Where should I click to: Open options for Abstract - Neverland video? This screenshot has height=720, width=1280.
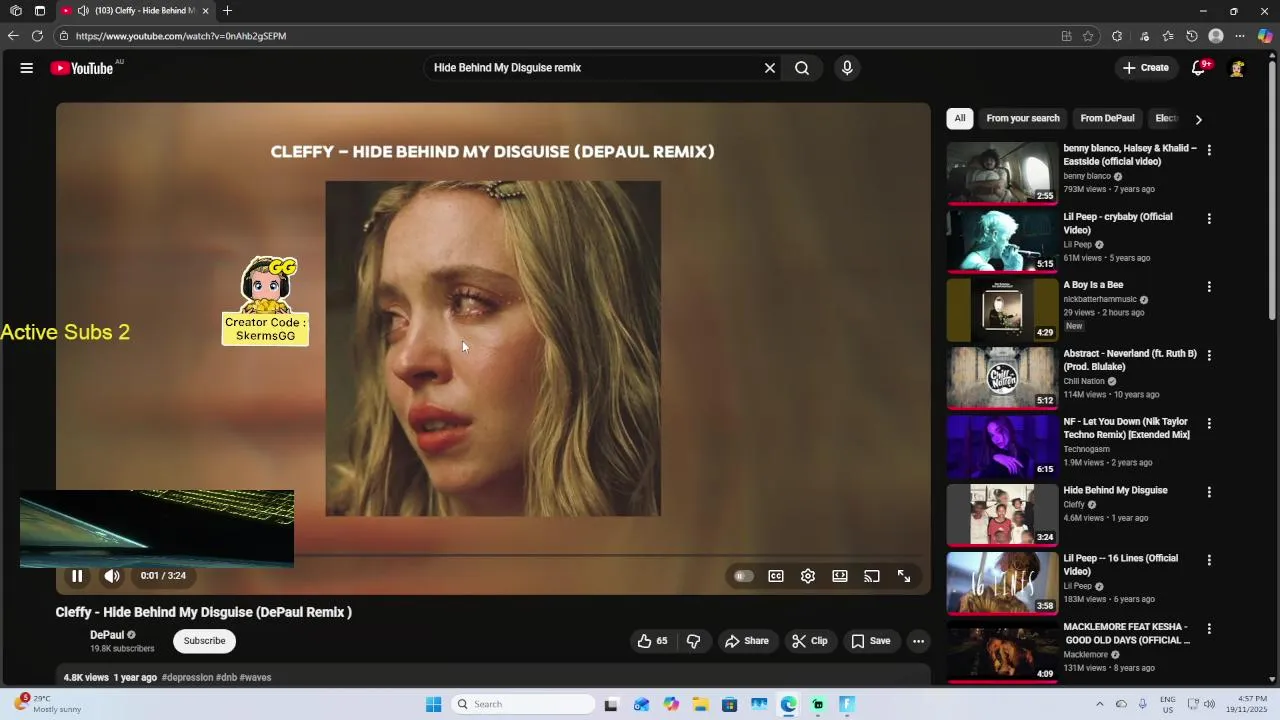[x=1209, y=355]
